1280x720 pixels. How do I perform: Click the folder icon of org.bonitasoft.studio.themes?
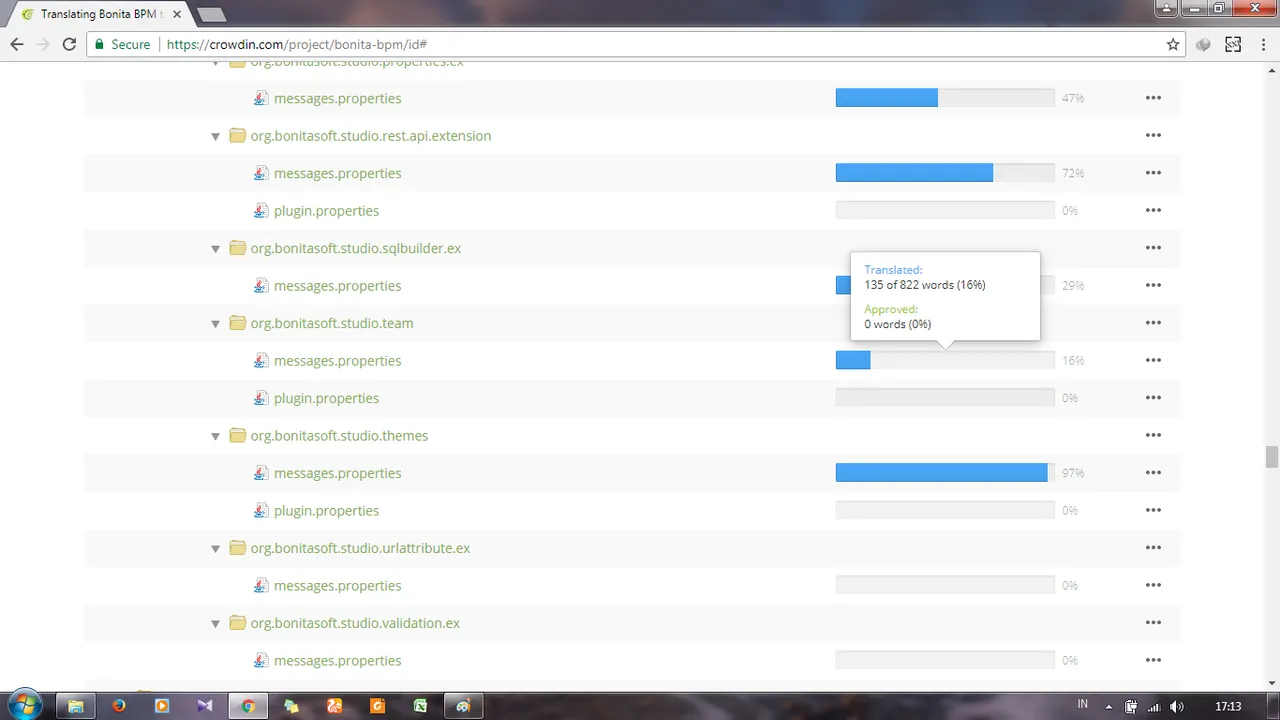(237, 435)
